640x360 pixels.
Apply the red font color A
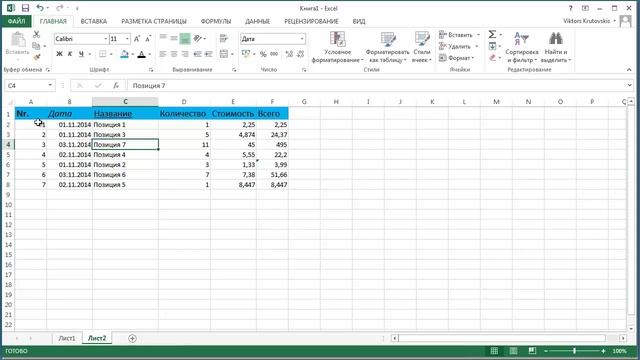[142, 54]
